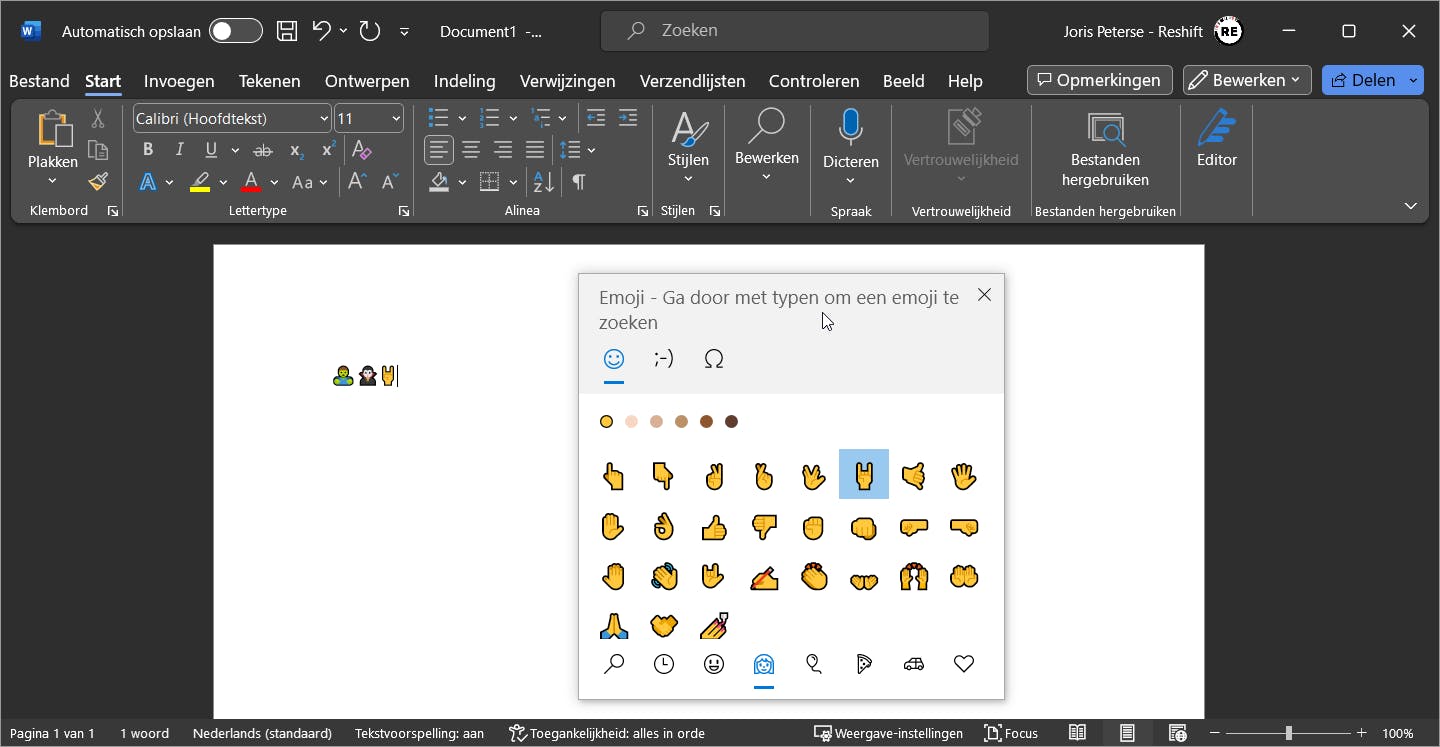Open the food pizza emoji category
Screen dimensions: 1440x747
[x=864, y=664]
